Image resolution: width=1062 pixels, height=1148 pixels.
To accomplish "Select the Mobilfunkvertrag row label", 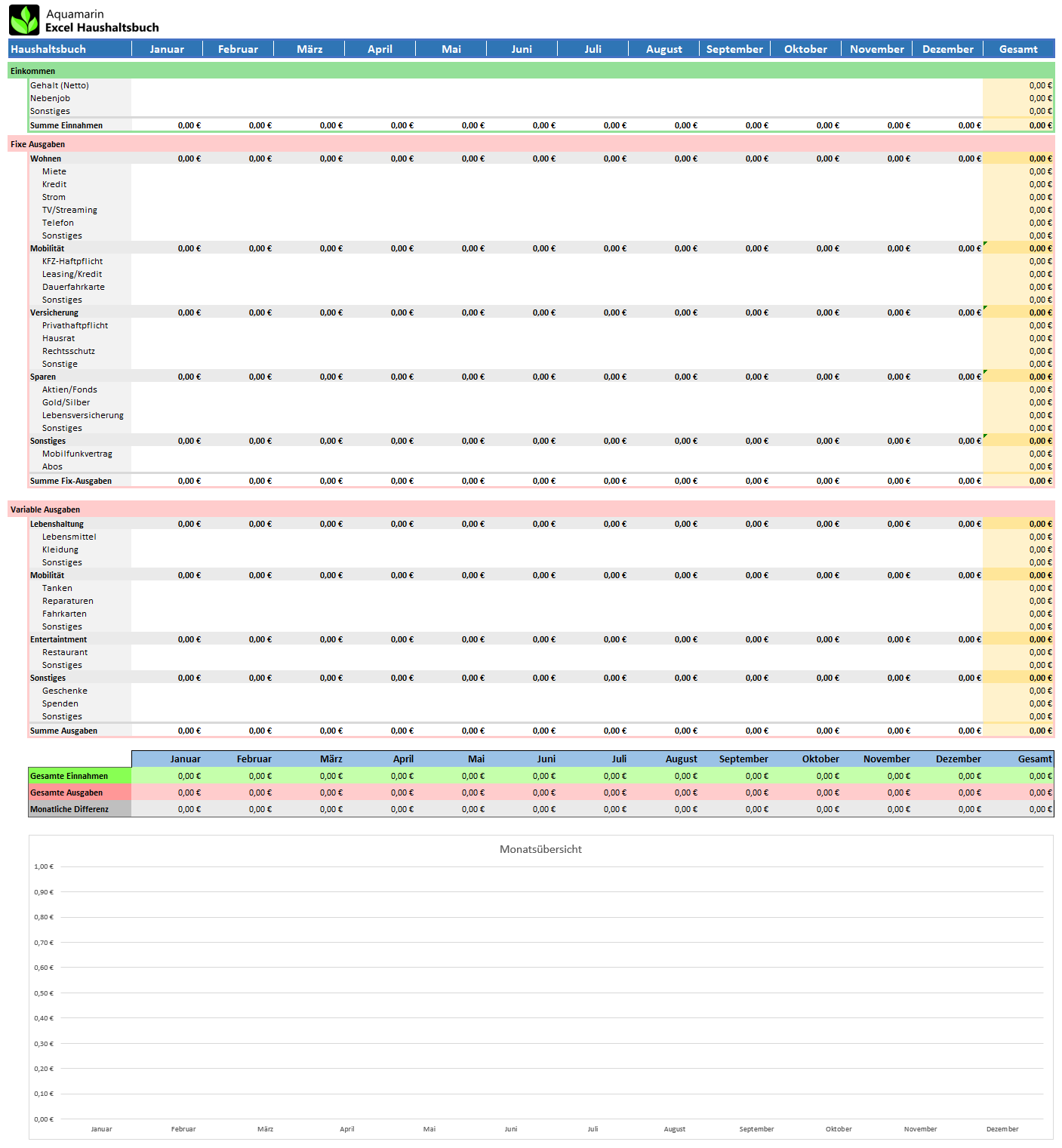I will (x=77, y=454).
